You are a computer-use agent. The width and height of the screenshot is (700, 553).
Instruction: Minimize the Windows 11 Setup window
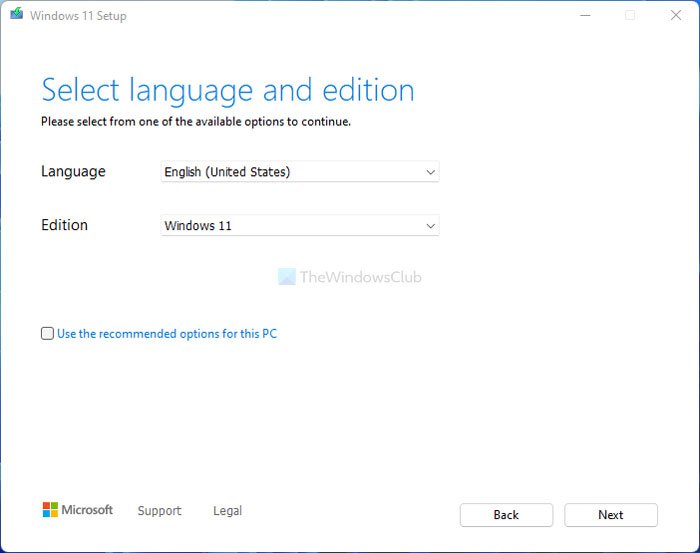[585, 15]
